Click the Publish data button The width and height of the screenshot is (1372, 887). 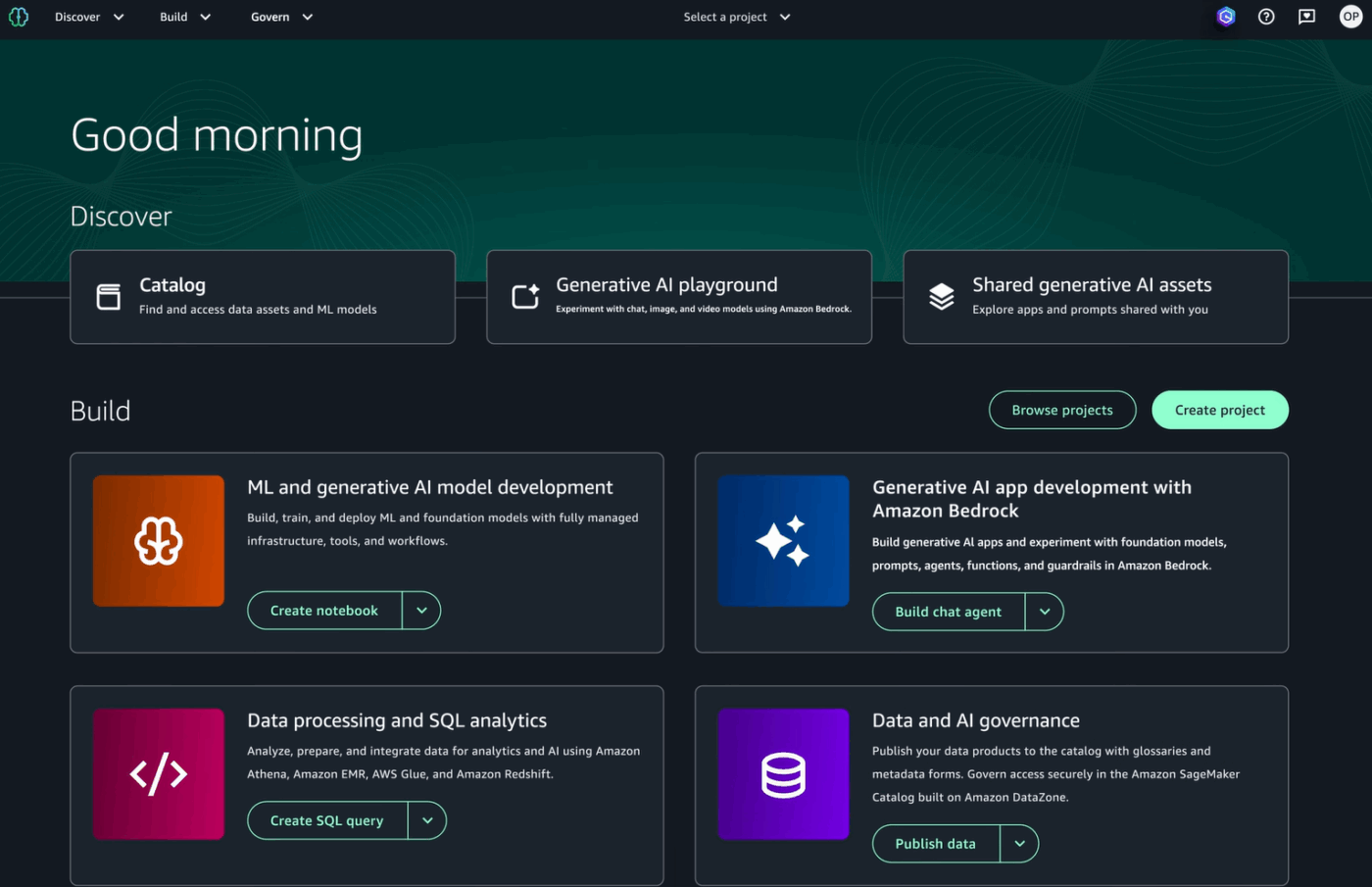pyautogui.click(x=936, y=844)
